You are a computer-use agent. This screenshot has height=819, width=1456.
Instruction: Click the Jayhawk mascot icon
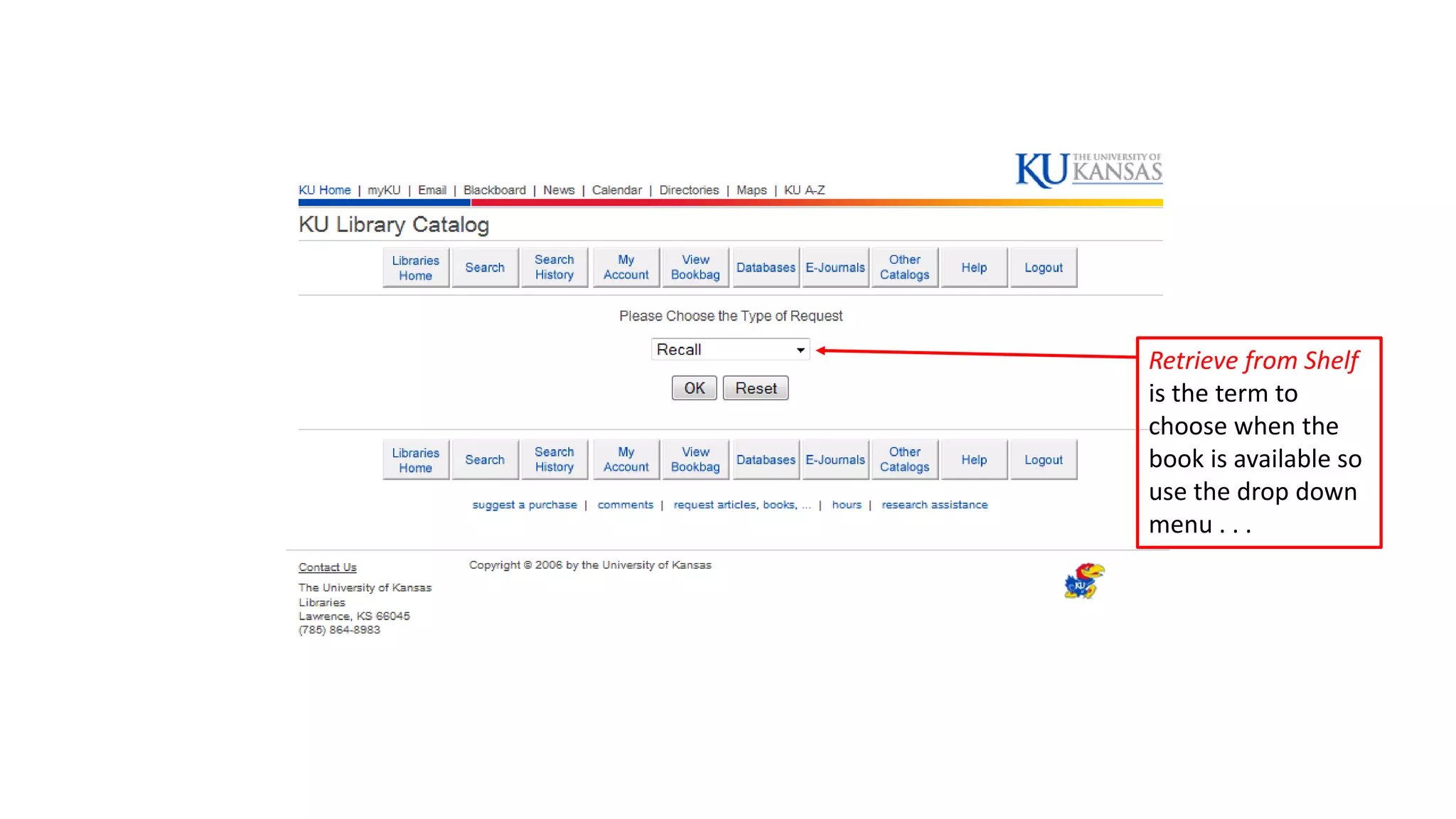tap(1083, 581)
